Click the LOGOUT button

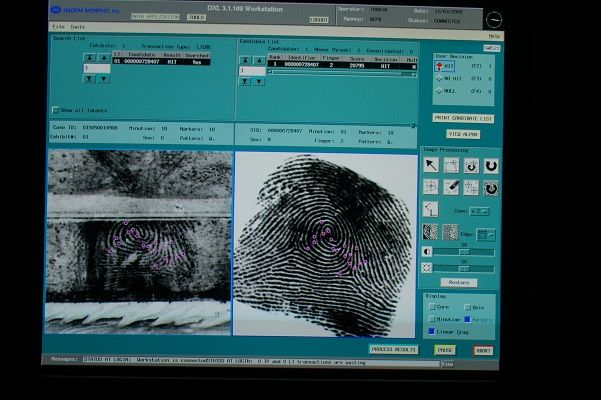click(319, 20)
